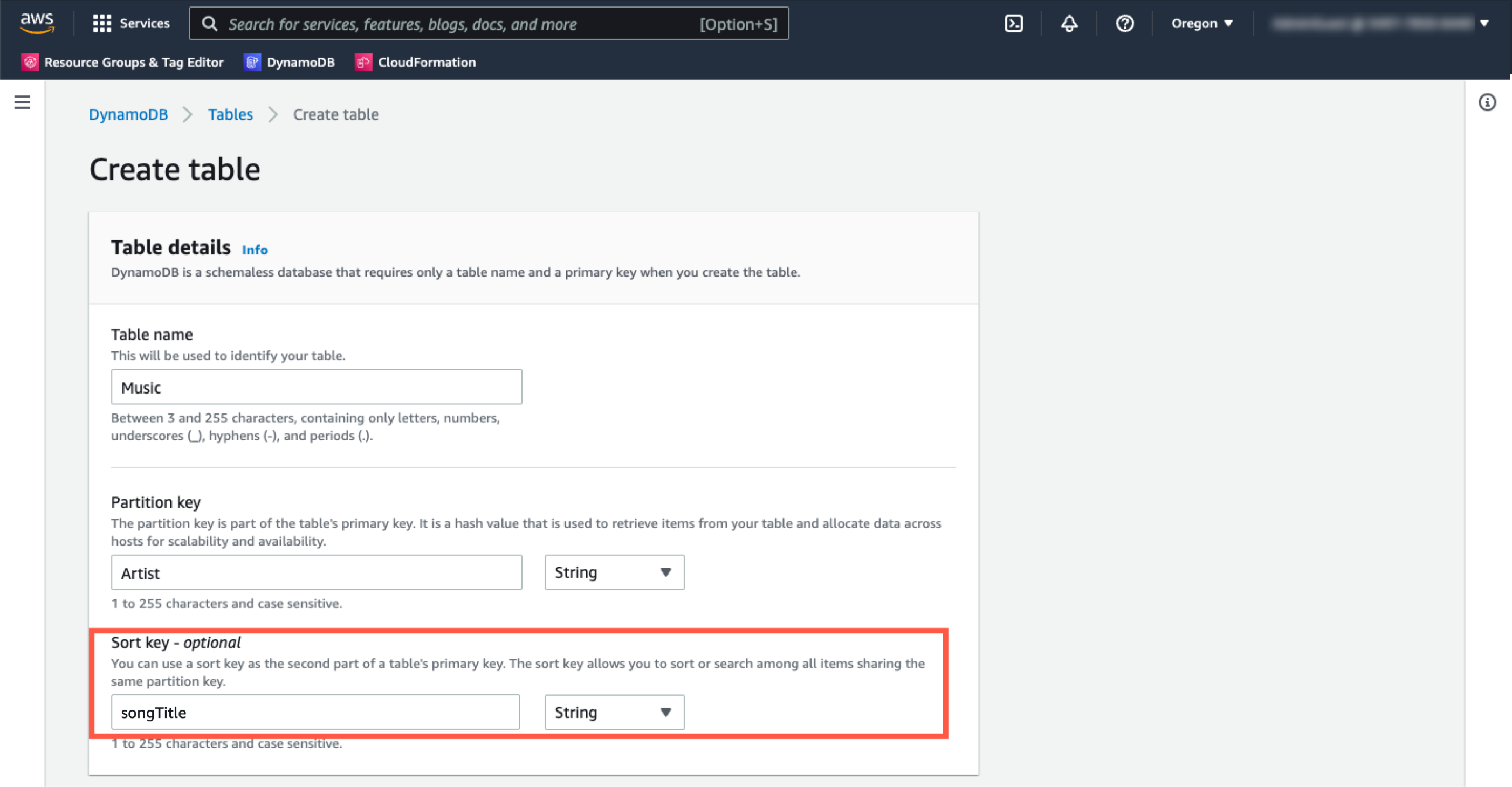Screen dimensions: 1512x787
Task: Open the Resource Groups & Tag Editor shortcut
Action: pos(122,61)
